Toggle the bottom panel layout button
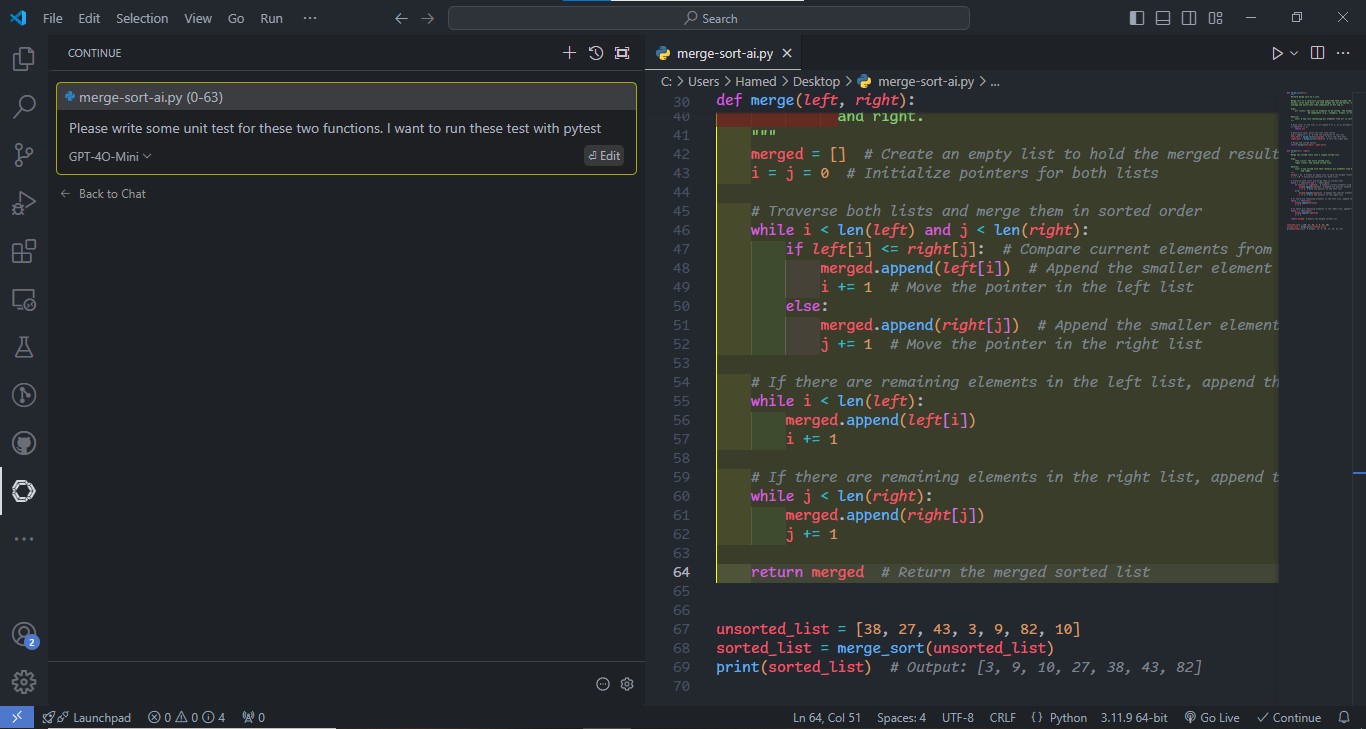Viewport: 1366px width, 729px height. [1163, 18]
